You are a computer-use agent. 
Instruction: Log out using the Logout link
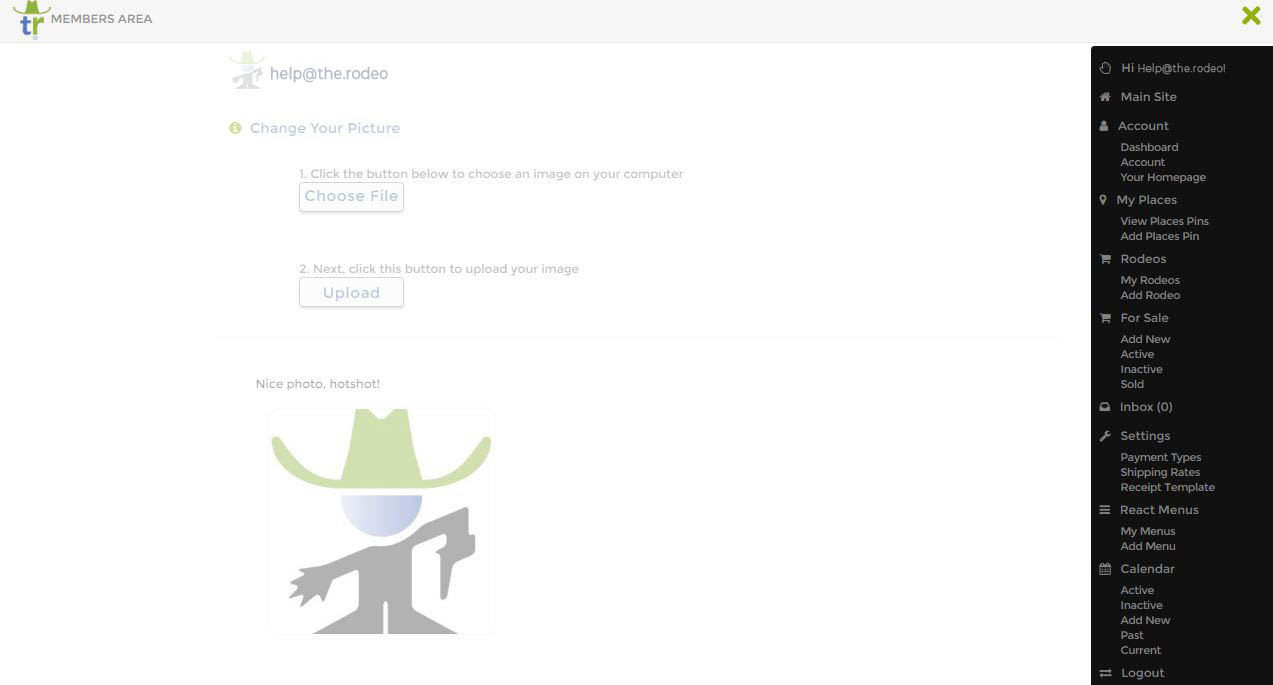pyautogui.click(x=1142, y=673)
